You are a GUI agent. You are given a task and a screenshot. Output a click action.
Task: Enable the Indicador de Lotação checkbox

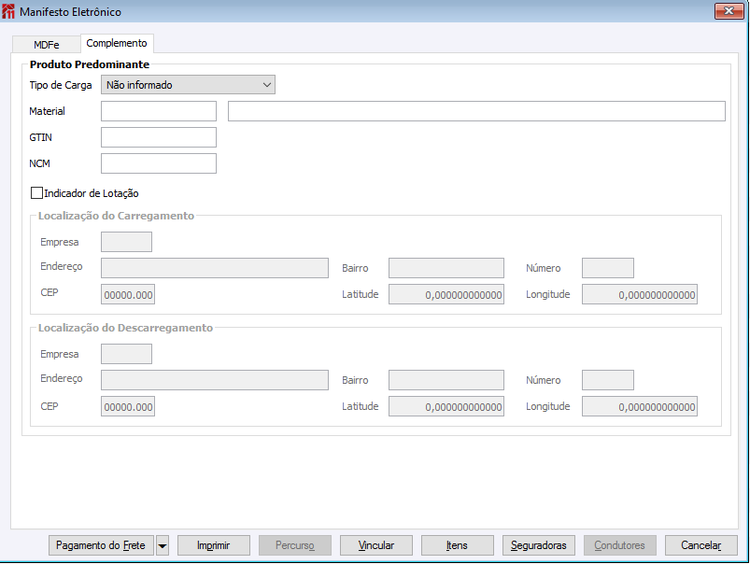(37, 193)
